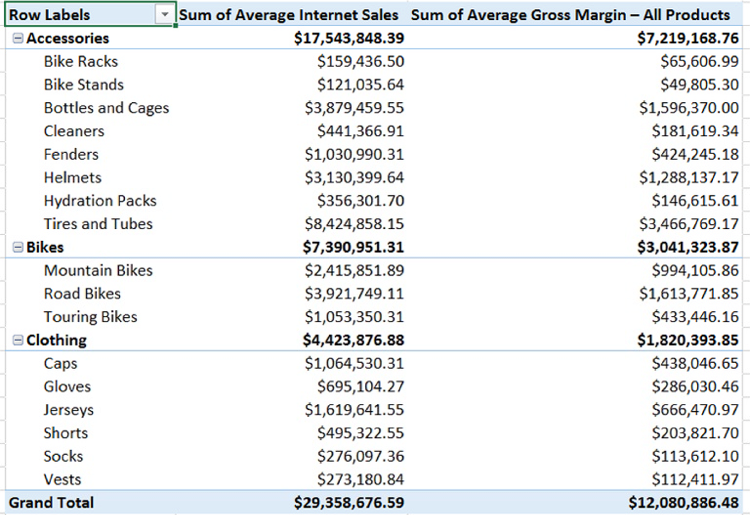This screenshot has width=750, height=515.
Task: Select Caps internet sales value $1,064,530.31
Action: 354,364
